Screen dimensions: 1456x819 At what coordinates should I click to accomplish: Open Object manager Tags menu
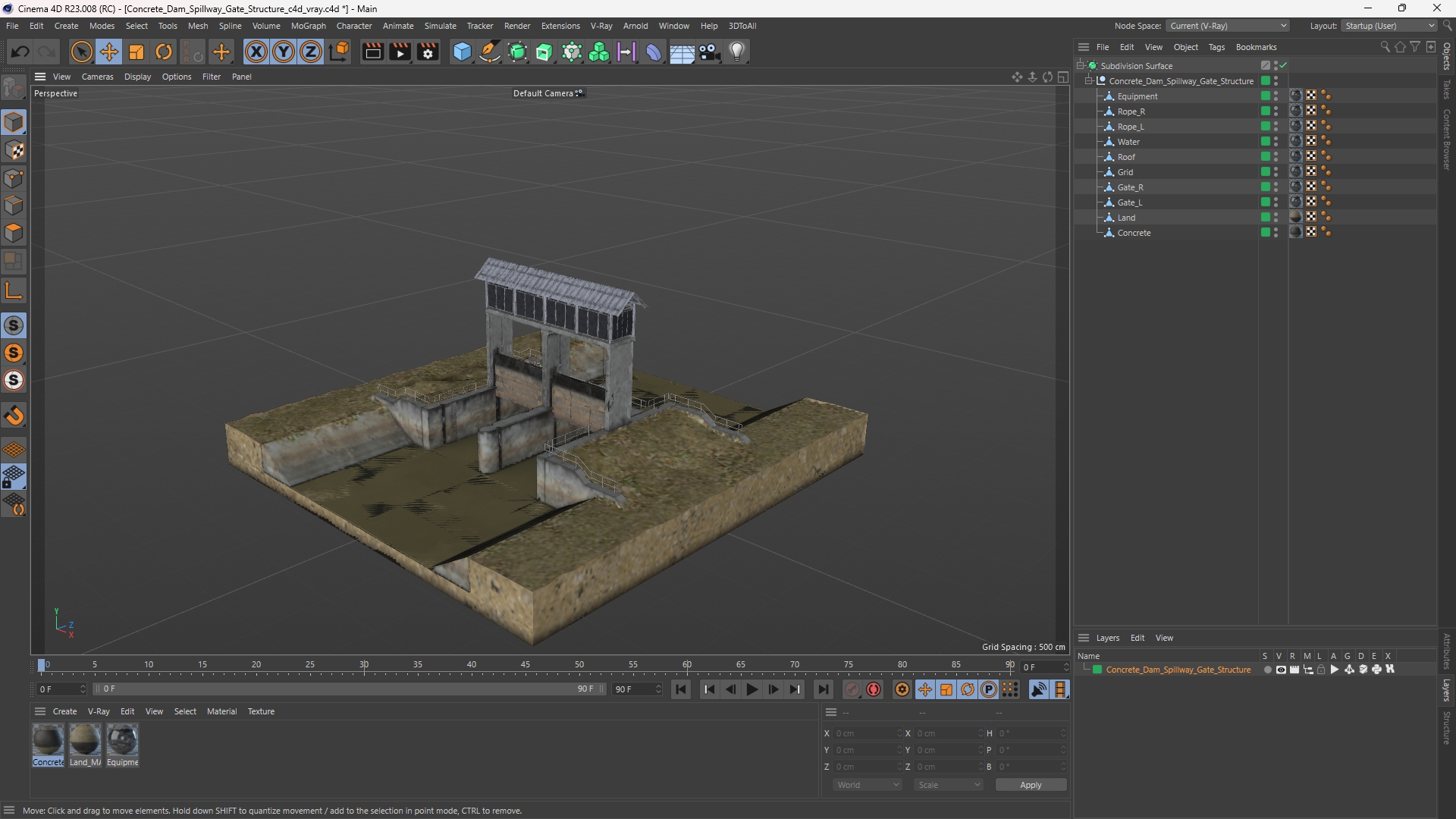1216,47
